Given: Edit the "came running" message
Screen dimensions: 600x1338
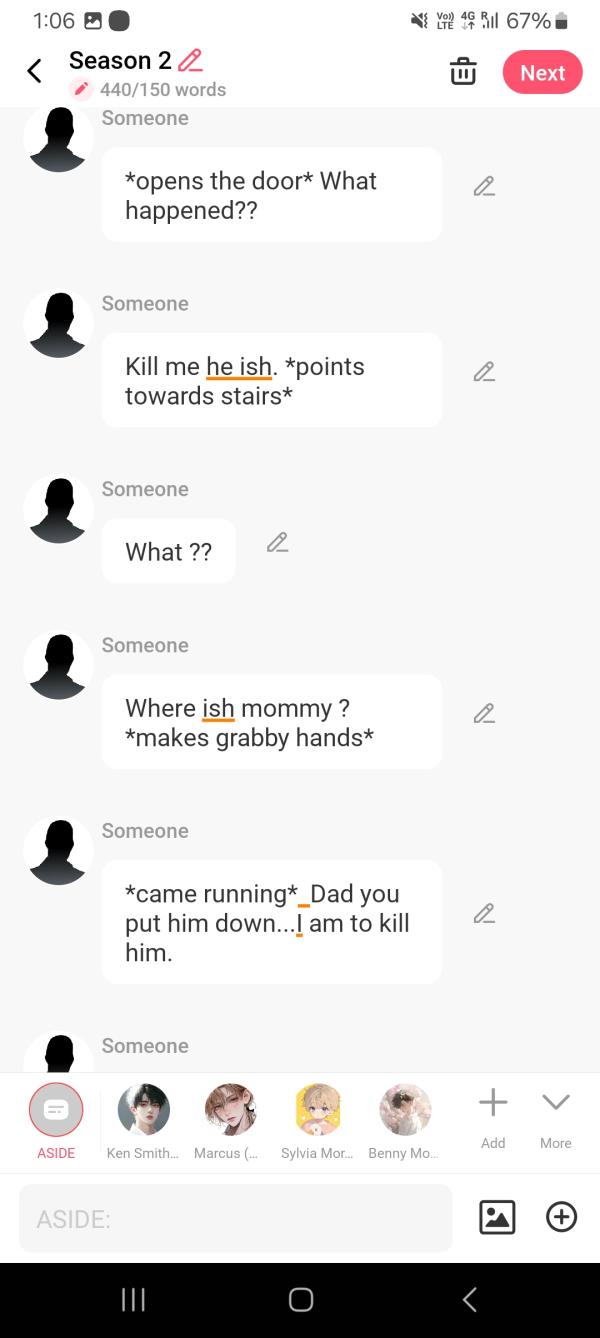Looking at the screenshot, I should pyautogui.click(x=484, y=913).
